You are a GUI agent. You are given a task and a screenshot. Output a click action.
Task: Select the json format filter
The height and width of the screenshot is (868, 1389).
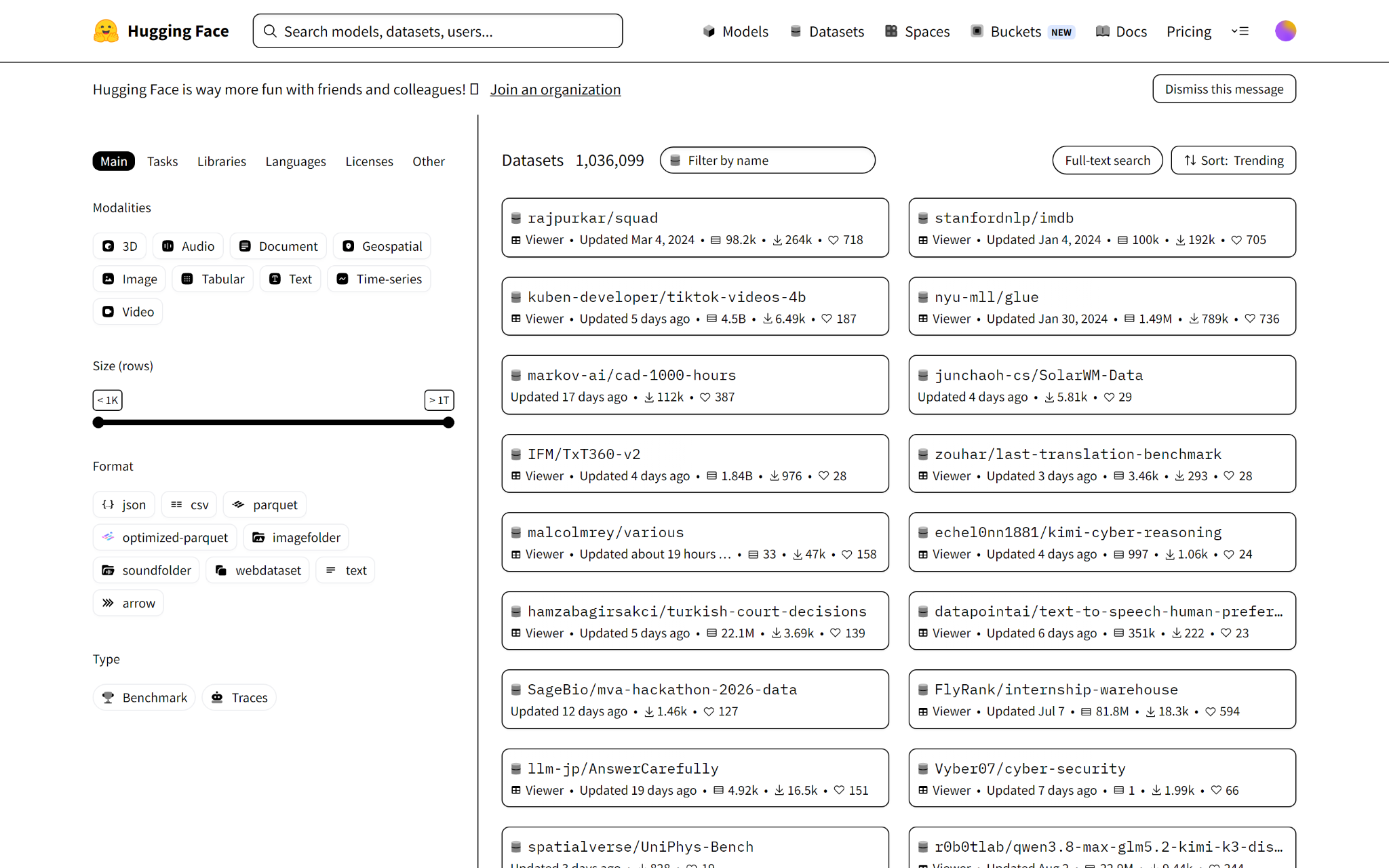[x=124, y=505]
